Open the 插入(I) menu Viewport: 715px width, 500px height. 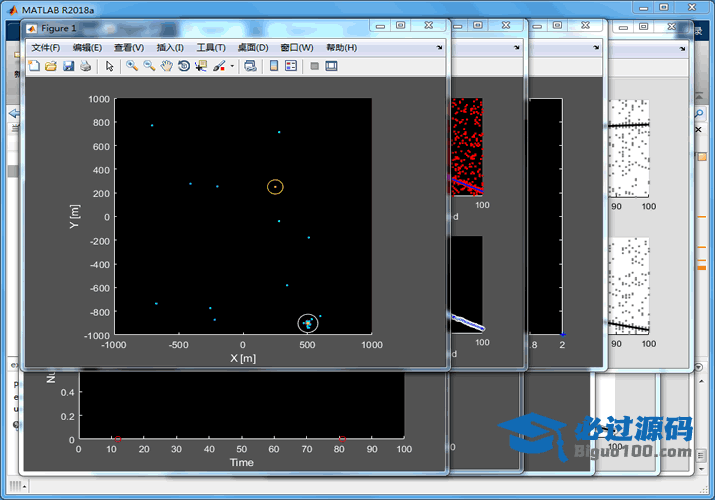tap(170, 47)
